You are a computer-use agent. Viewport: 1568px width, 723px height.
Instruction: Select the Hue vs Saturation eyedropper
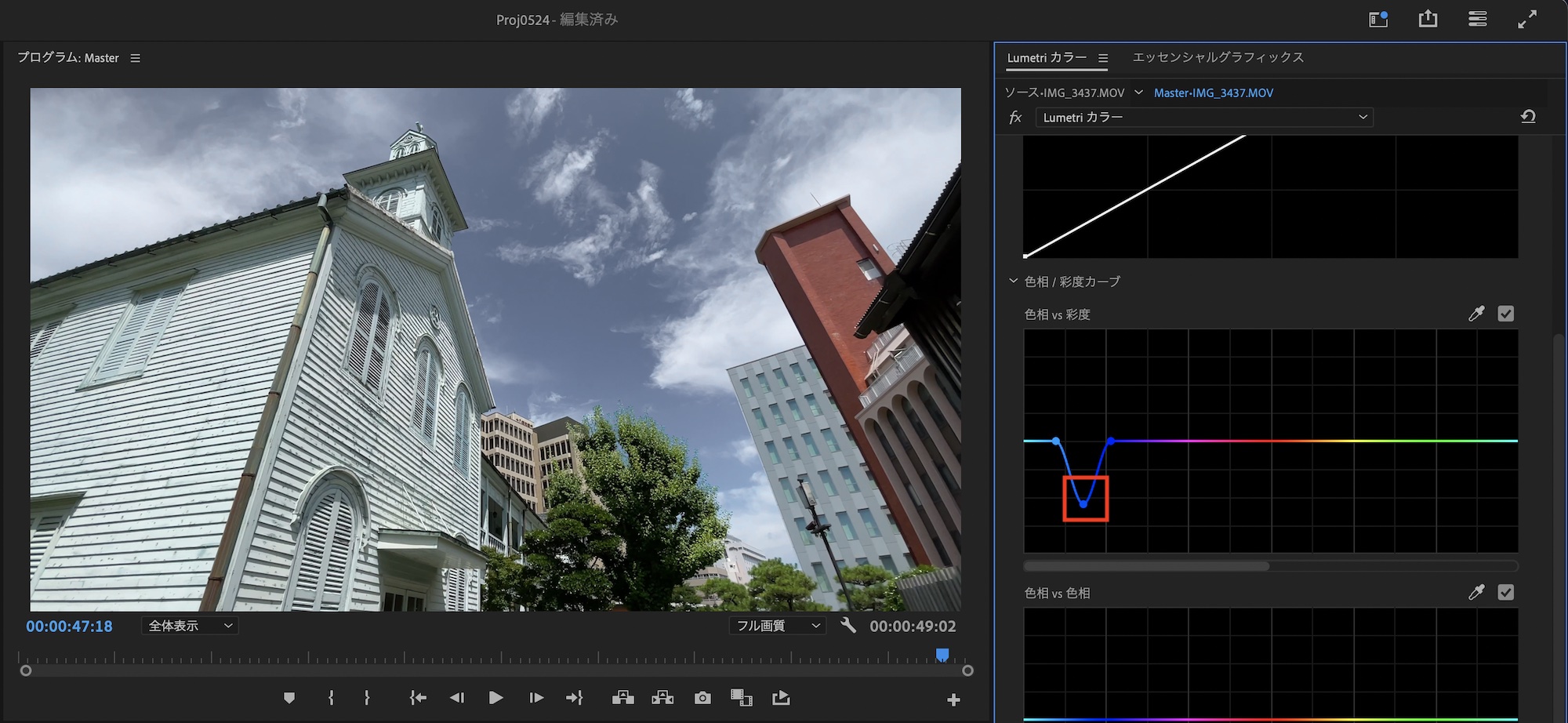[1475, 314]
